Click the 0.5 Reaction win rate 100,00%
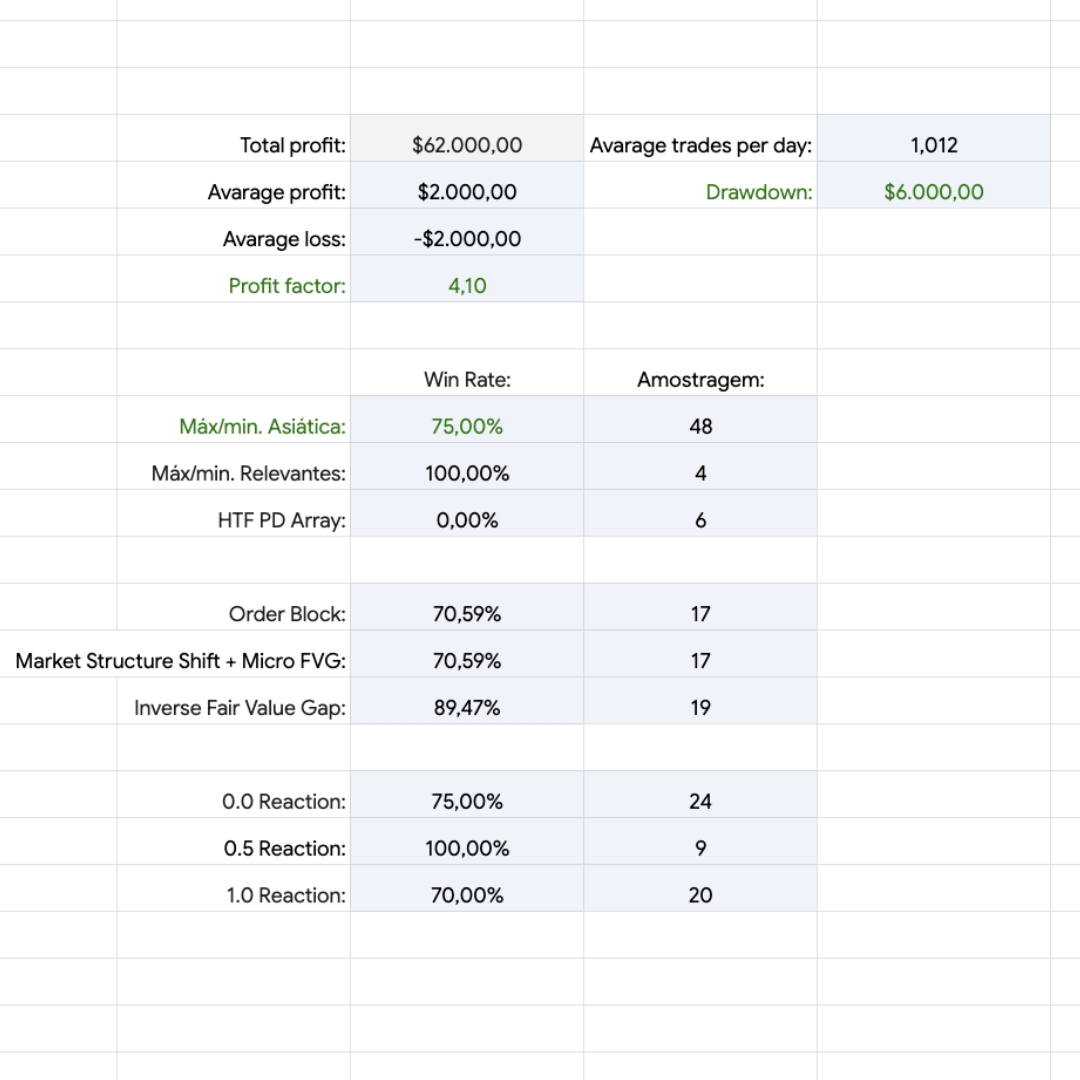This screenshot has width=1080, height=1080. click(467, 849)
